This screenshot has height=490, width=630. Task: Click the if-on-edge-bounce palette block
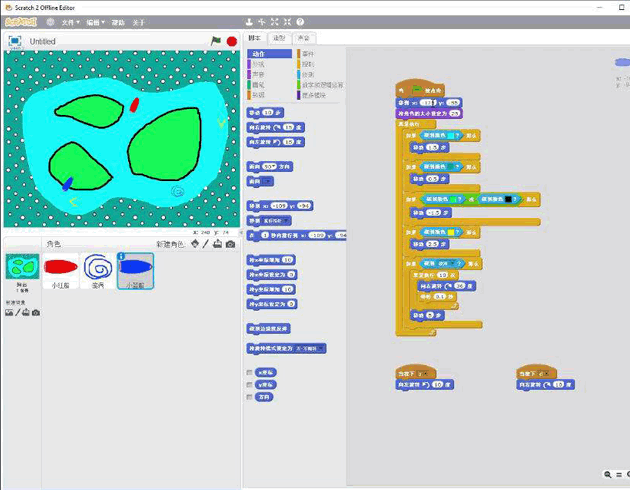[268, 329]
